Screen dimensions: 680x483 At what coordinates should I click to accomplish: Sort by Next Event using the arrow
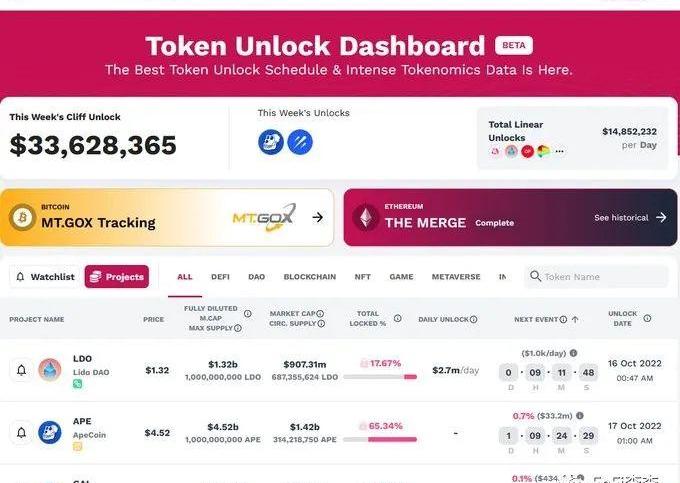click(575, 319)
